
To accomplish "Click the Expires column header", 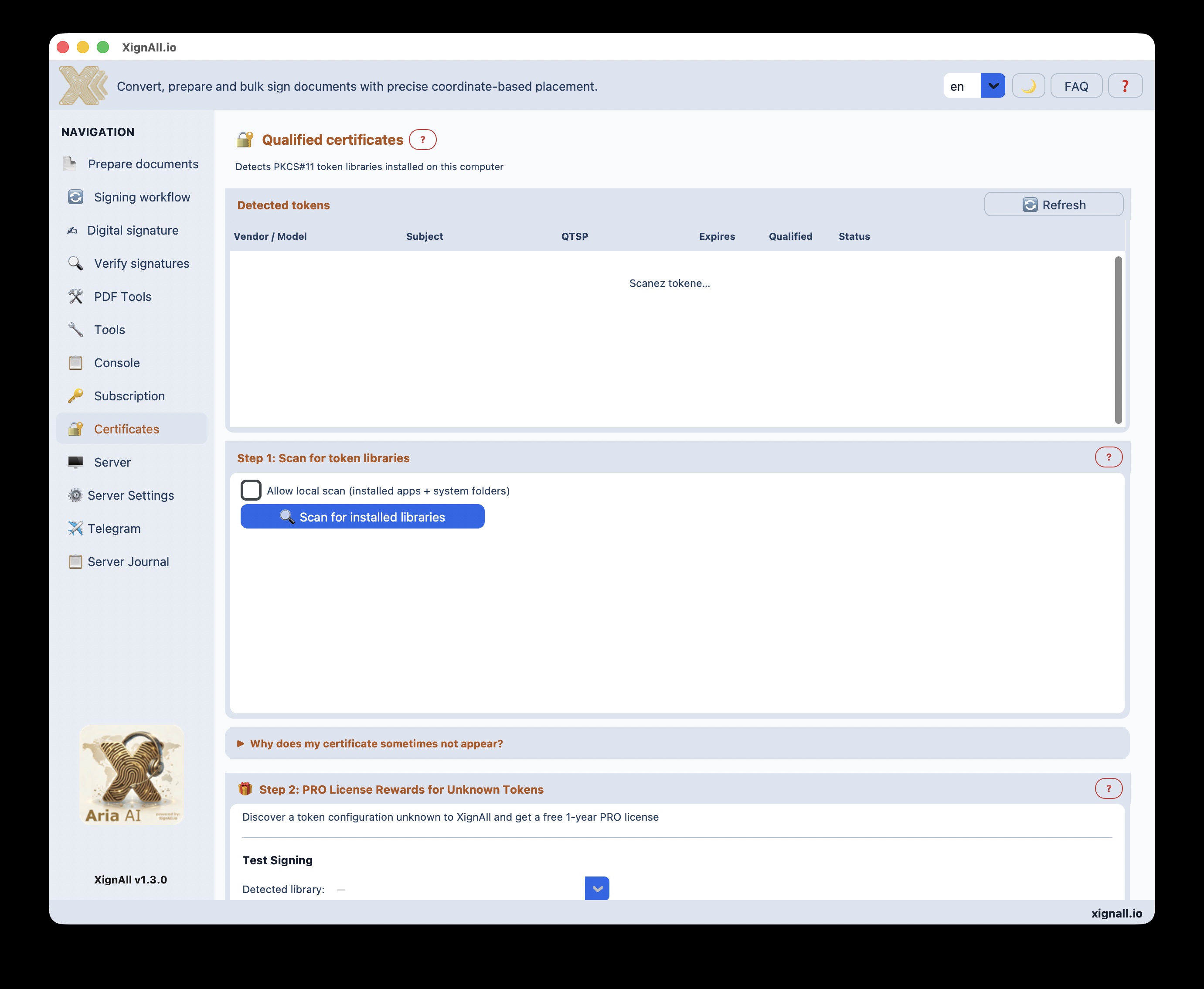I will coord(717,236).
